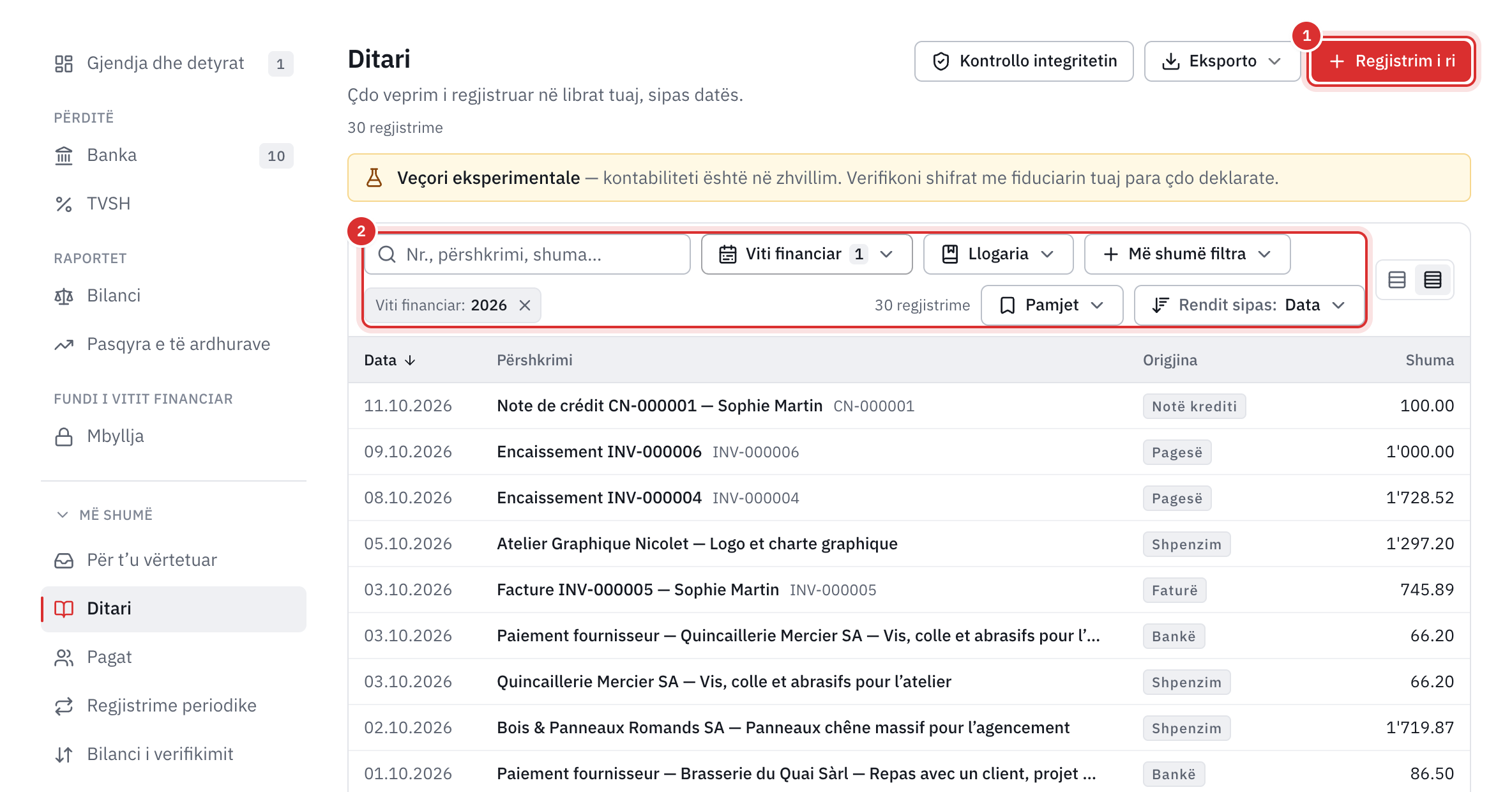Click the Pagat people icon
The width and height of the screenshot is (1512, 792).
(64, 657)
